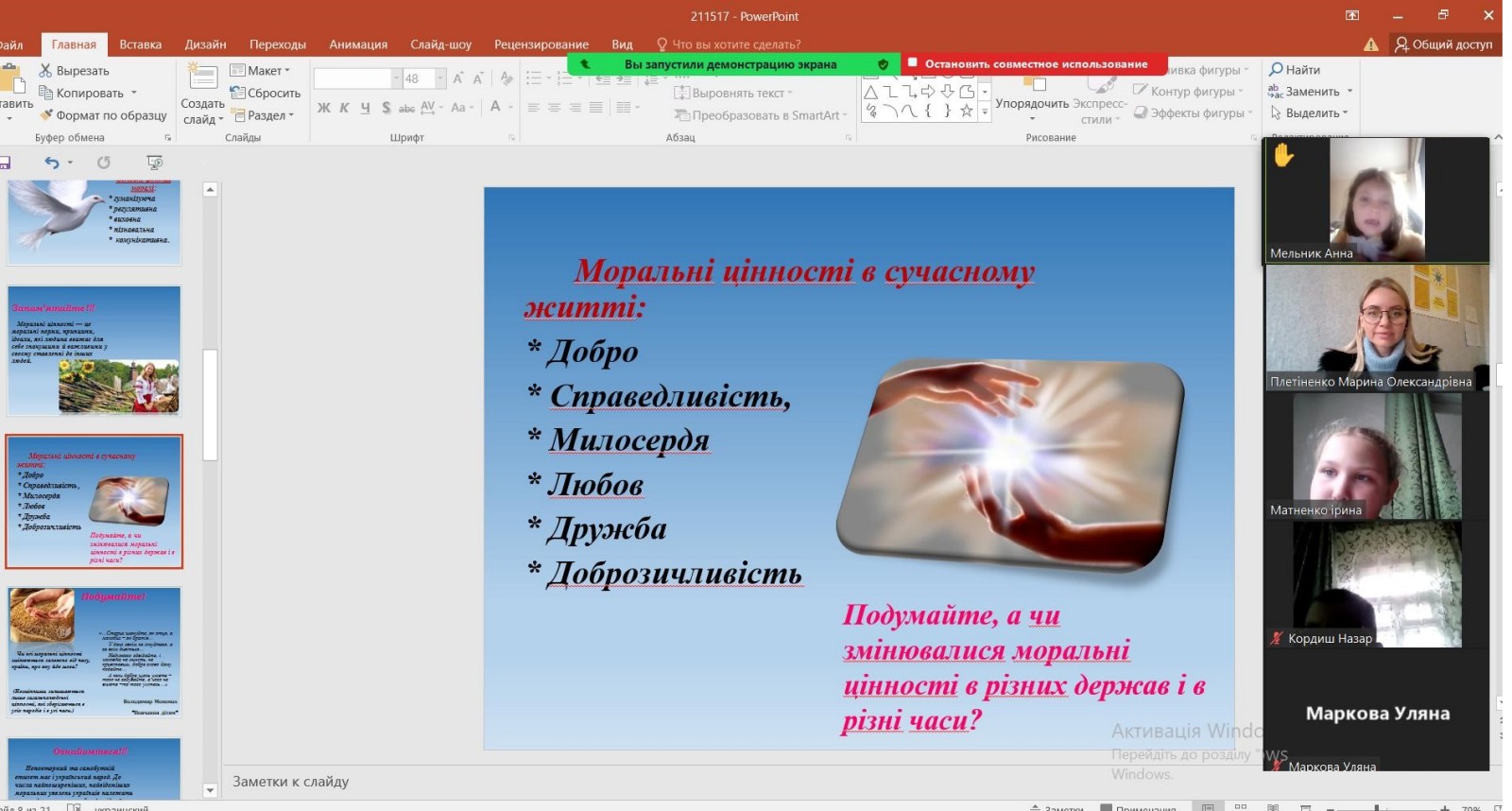Toggle strikethrough abc formatting
The height and width of the screenshot is (811, 1512).
[x=406, y=108]
